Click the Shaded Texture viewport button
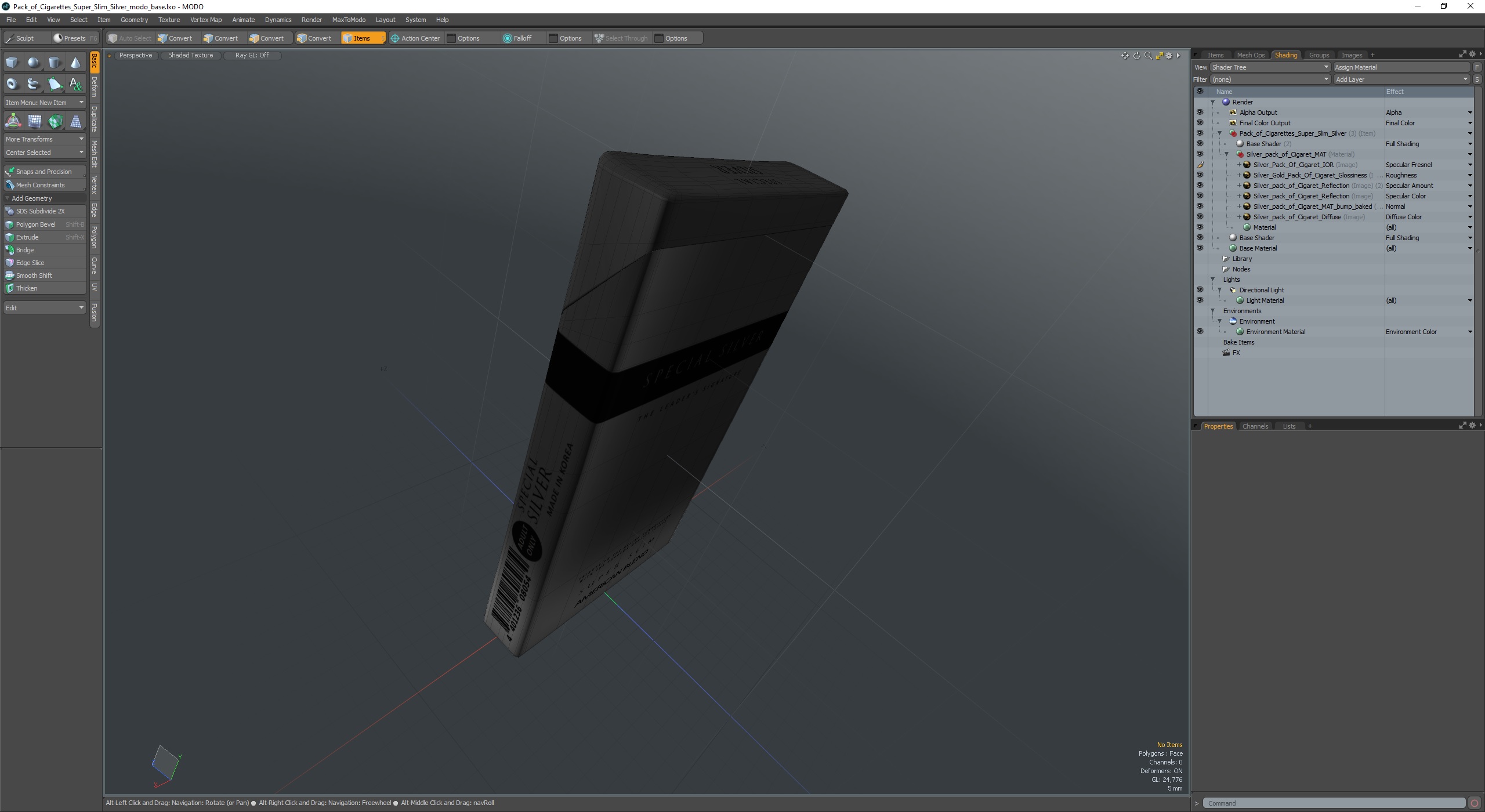 pyautogui.click(x=190, y=55)
